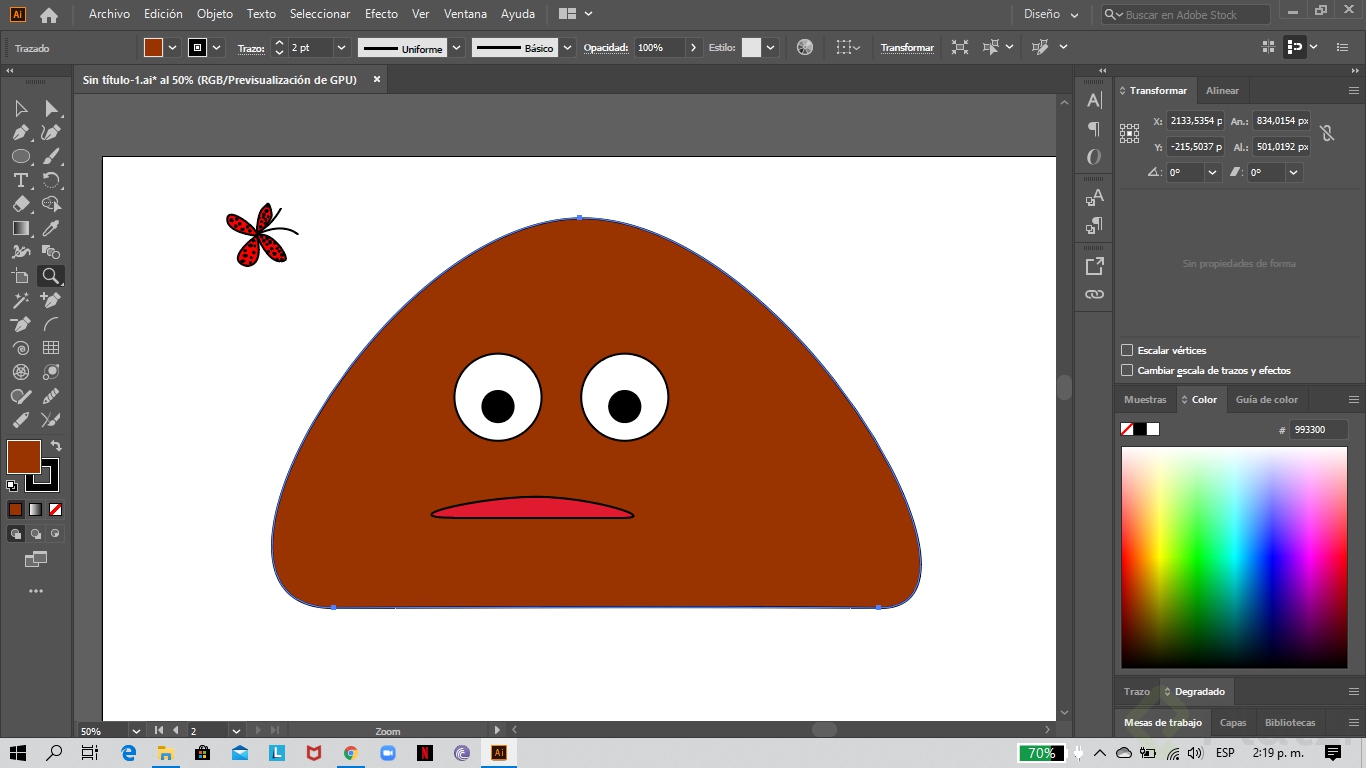1366x768 pixels.
Task: Set None fill mode button
Action: point(55,509)
